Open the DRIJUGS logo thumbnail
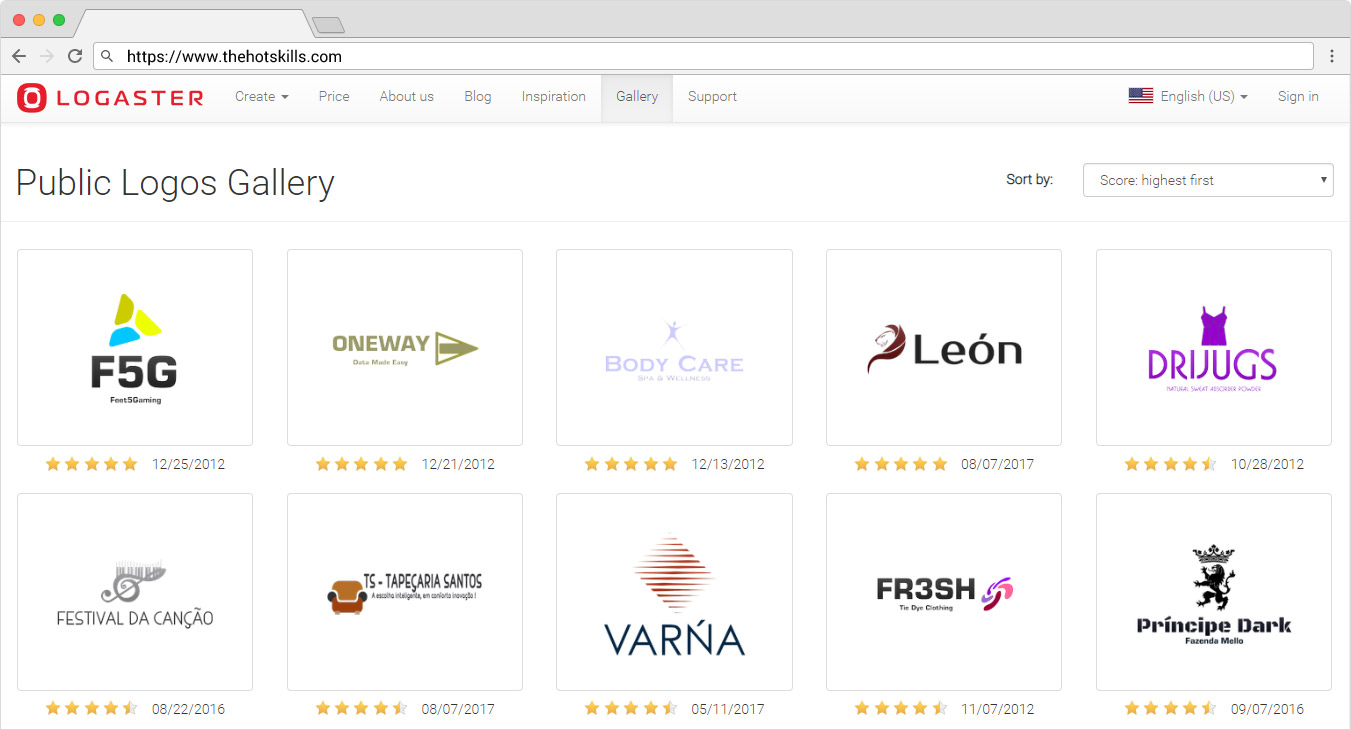The width and height of the screenshot is (1351, 730). pyautogui.click(x=1214, y=347)
